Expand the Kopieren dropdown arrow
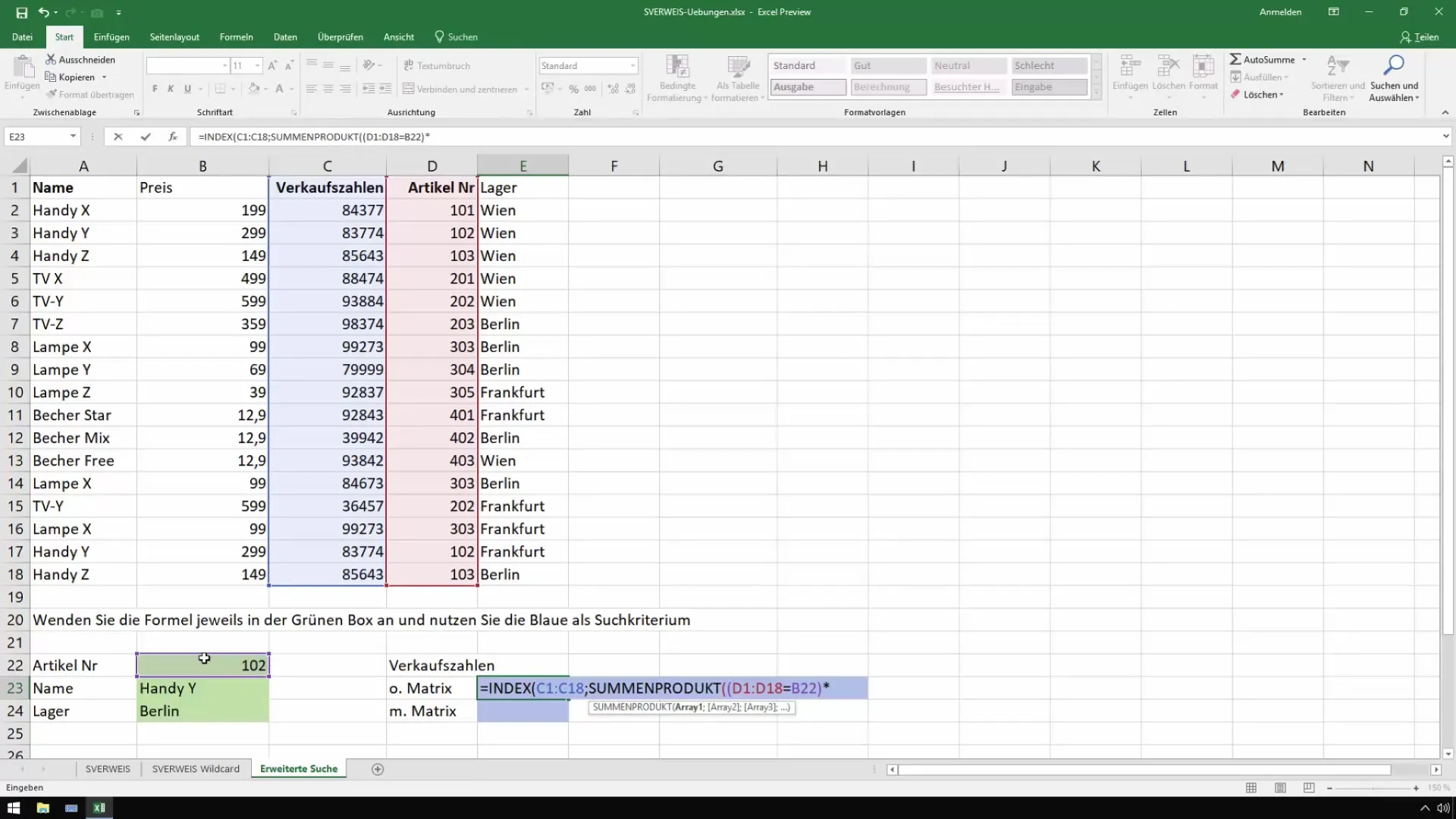The width and height of the screenshot is (1456, 819). tap(104, 77)
